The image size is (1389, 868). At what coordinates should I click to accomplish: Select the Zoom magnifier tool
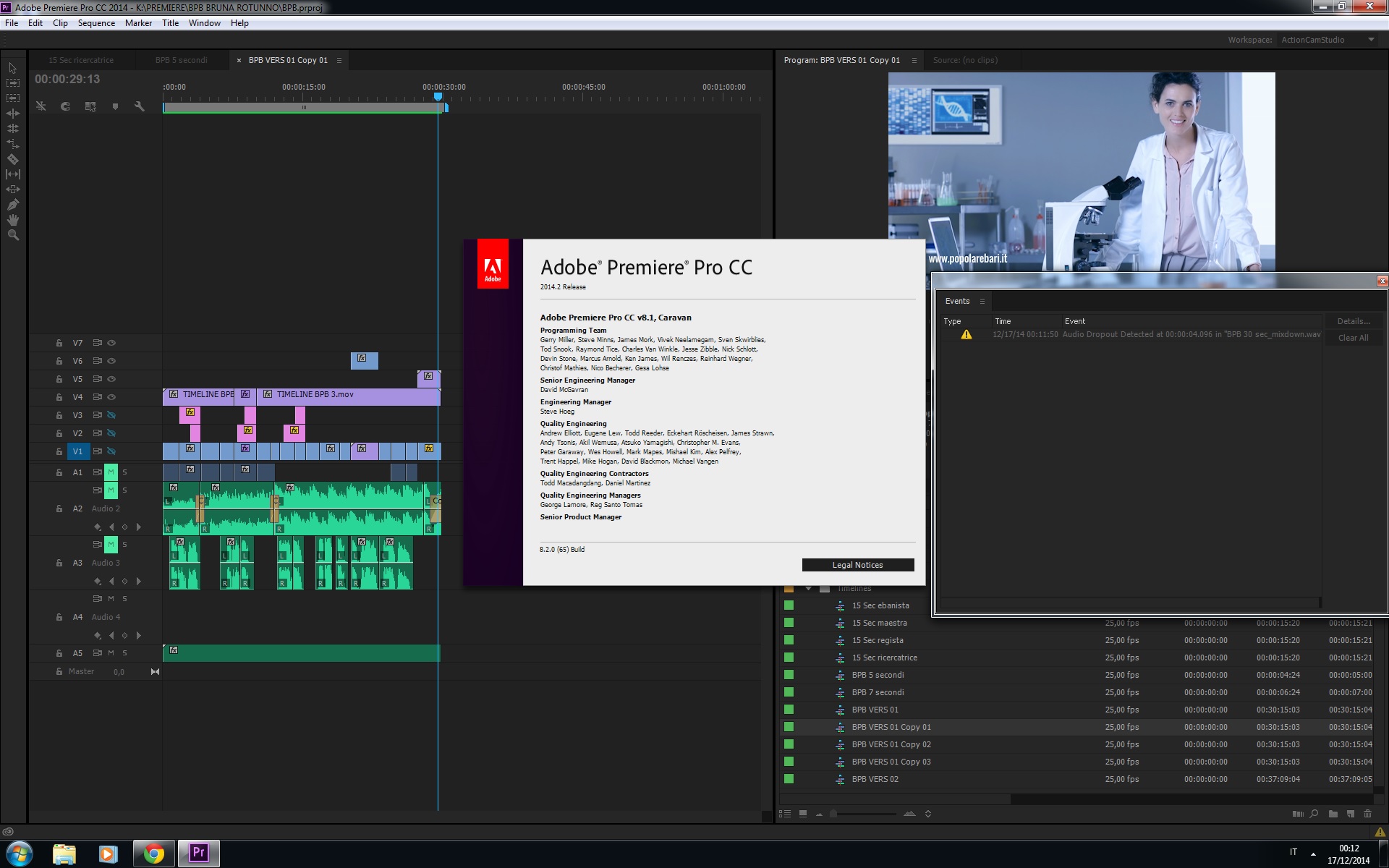pyautogui.click(x=12, y=235)
